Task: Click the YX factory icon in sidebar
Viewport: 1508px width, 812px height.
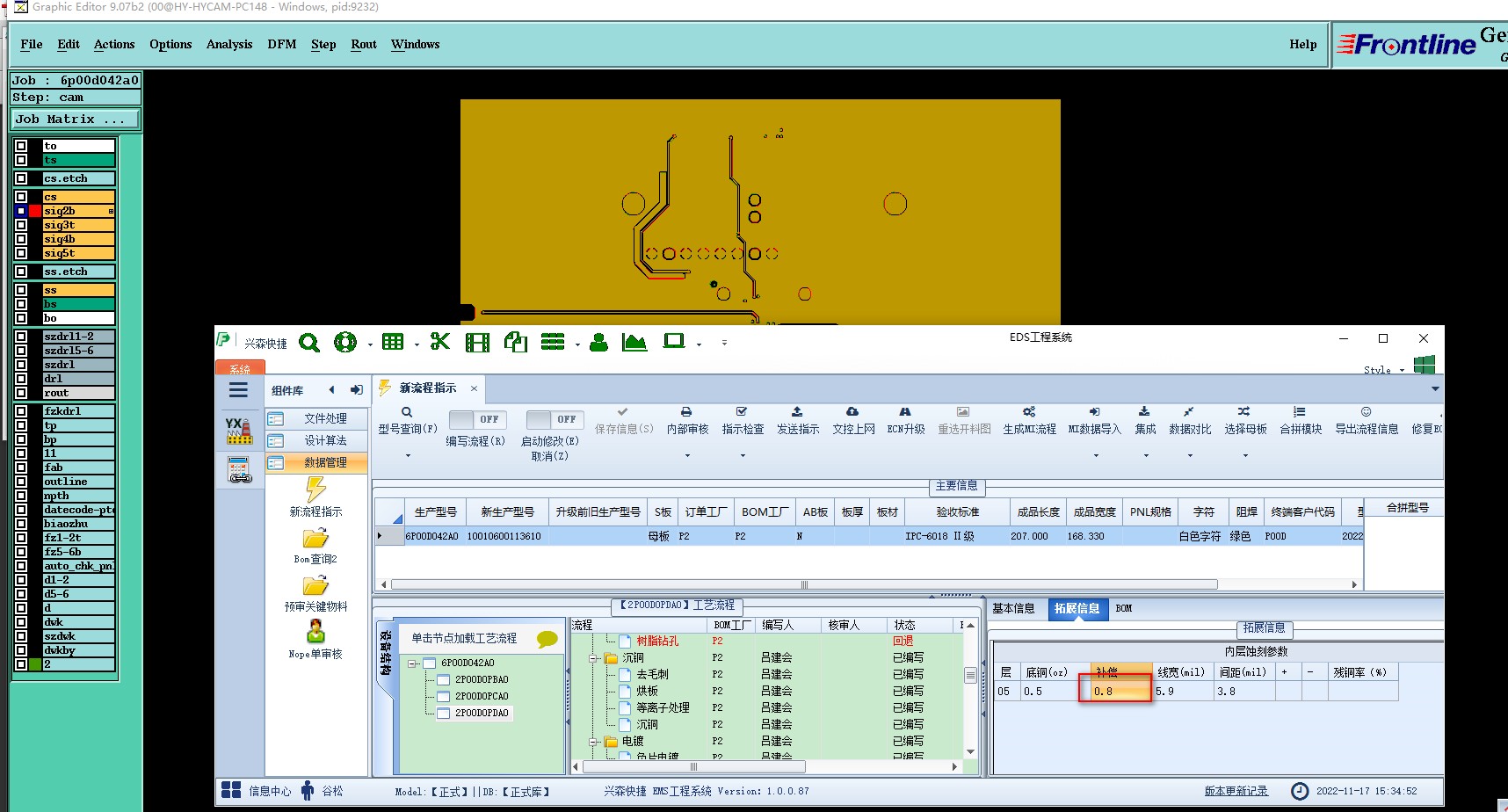Action: (x=239, y=431)
